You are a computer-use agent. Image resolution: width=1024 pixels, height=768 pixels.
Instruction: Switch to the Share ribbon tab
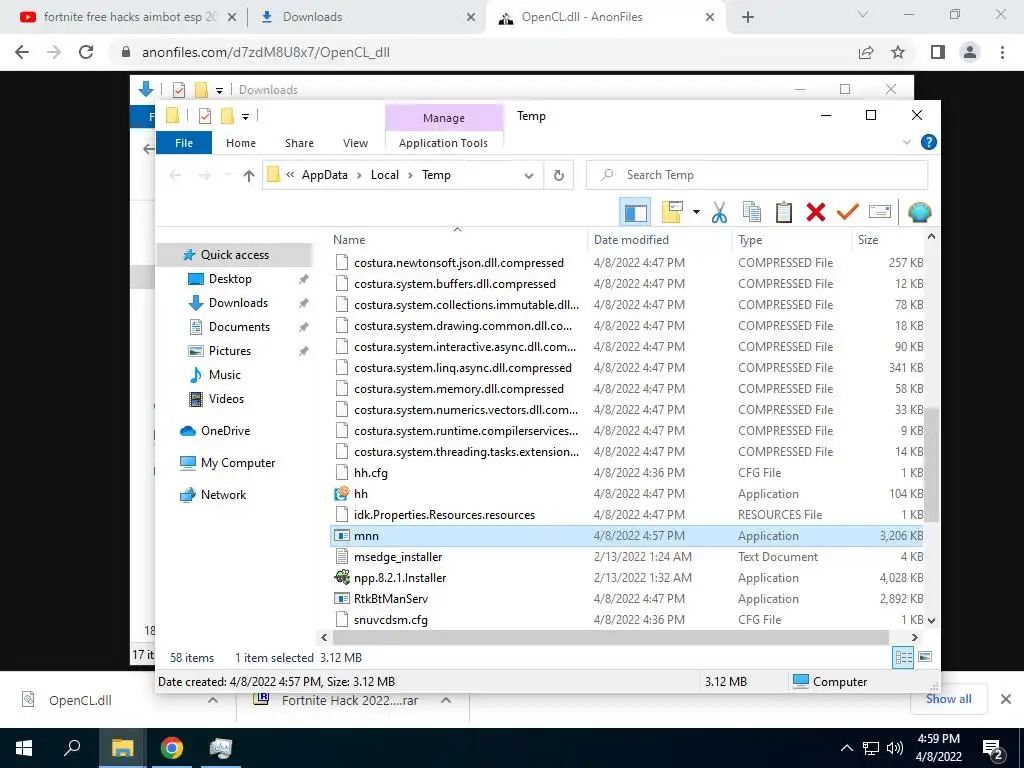coord(299,142)
